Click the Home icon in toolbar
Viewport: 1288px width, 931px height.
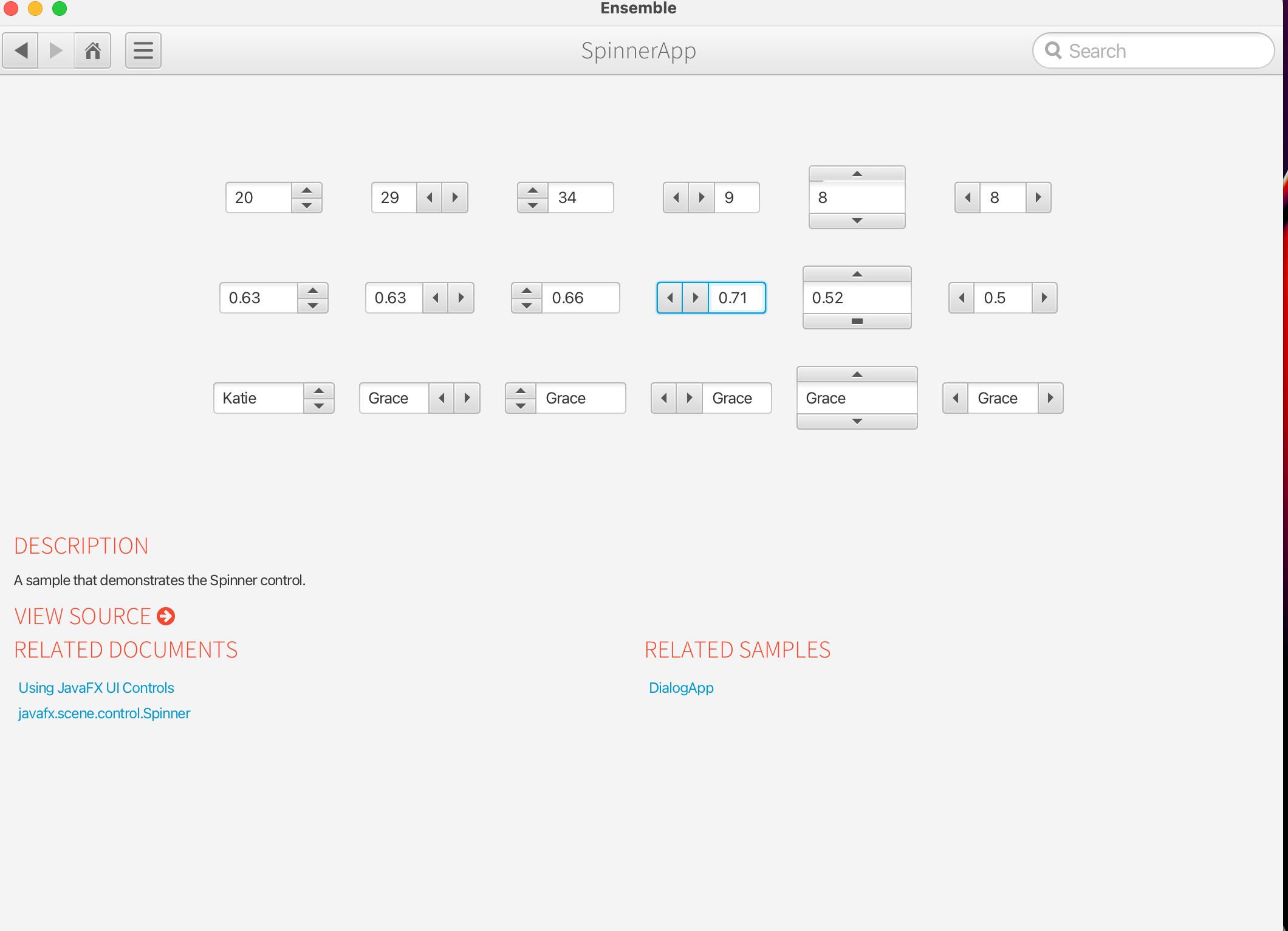92,50
